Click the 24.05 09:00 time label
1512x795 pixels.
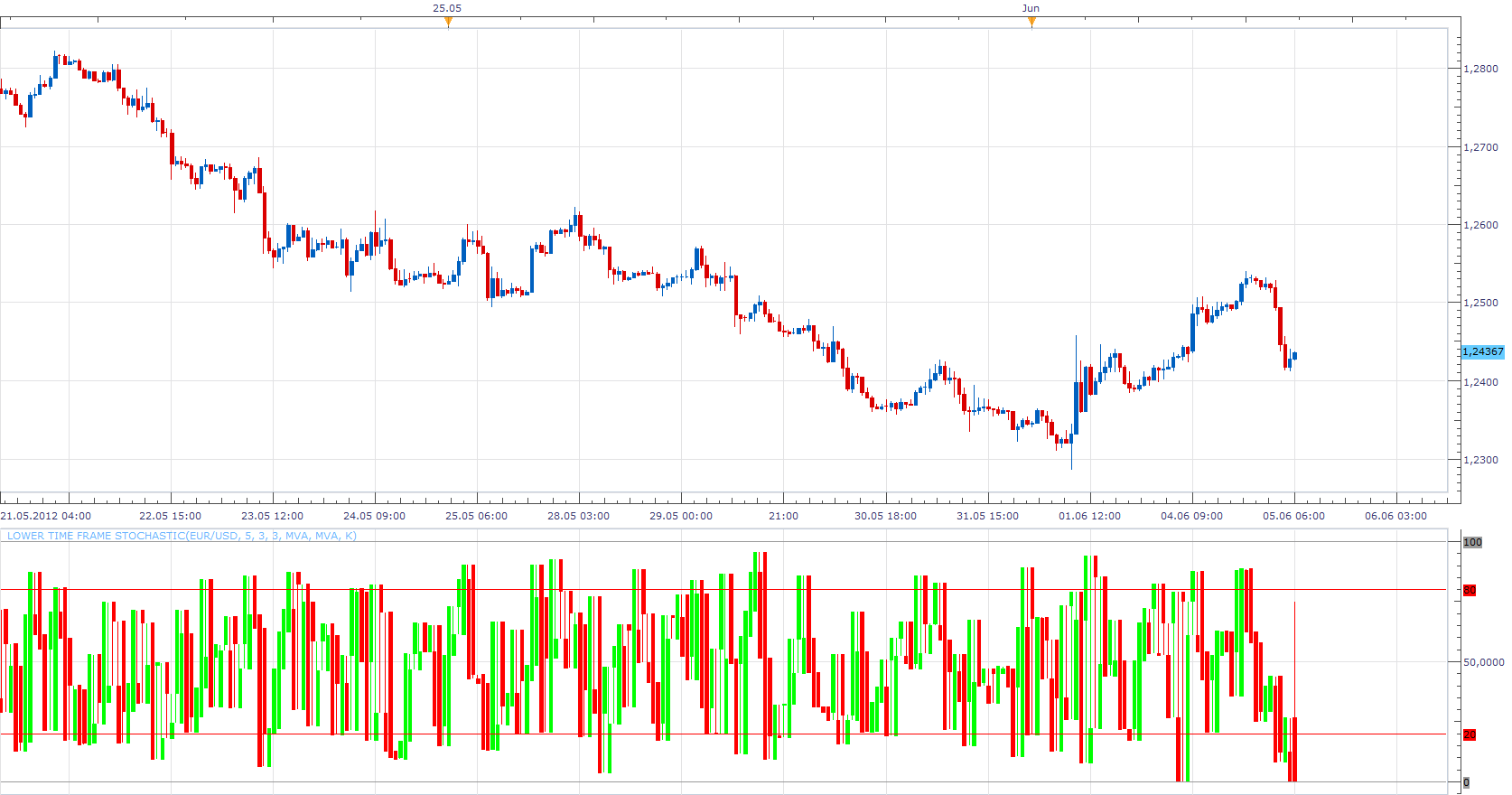(374, 516)
